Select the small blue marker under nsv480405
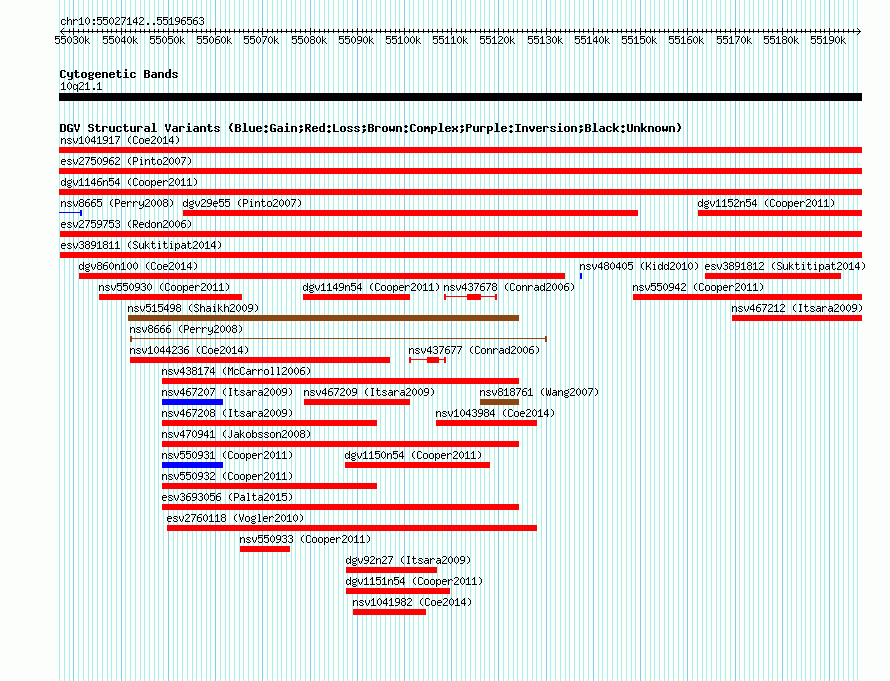The image size is (890, 681). pos(581,276)
